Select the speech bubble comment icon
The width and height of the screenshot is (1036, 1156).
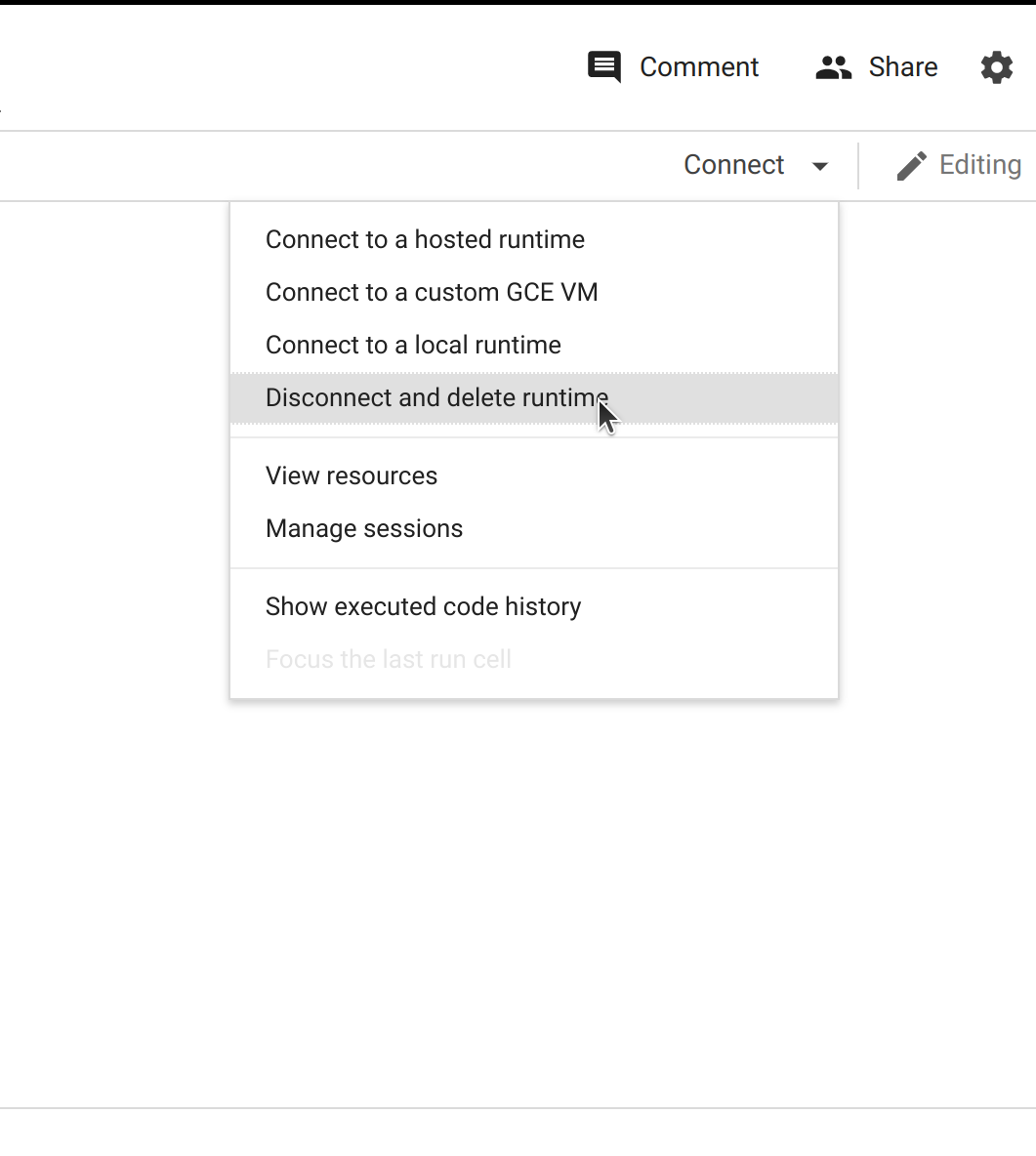pos(604,66)
